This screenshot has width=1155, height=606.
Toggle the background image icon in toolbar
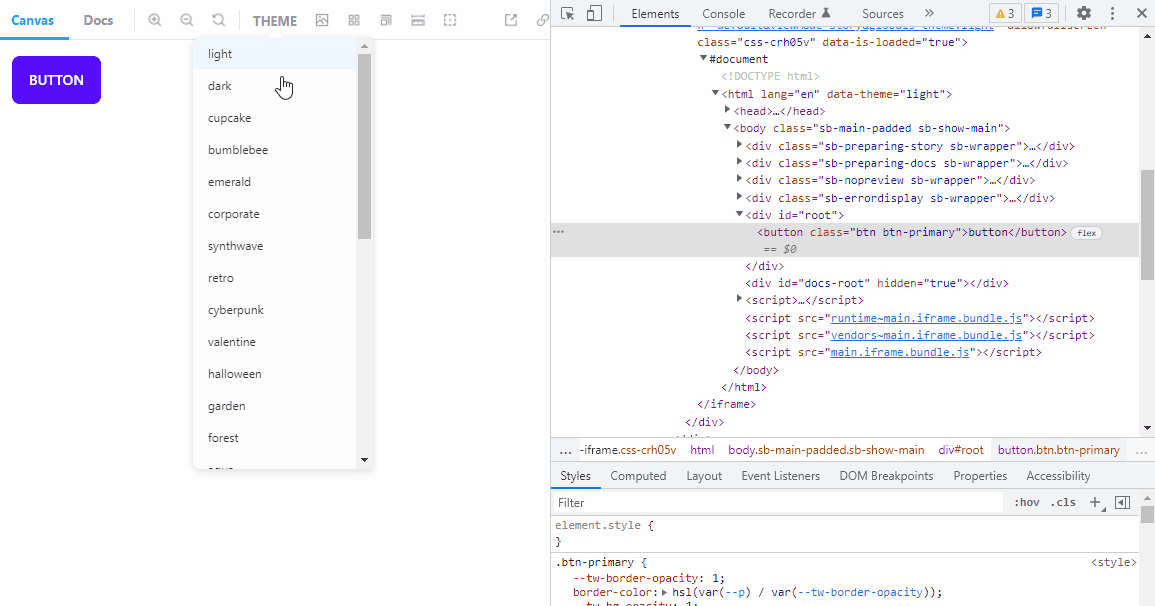click(322, 21)
